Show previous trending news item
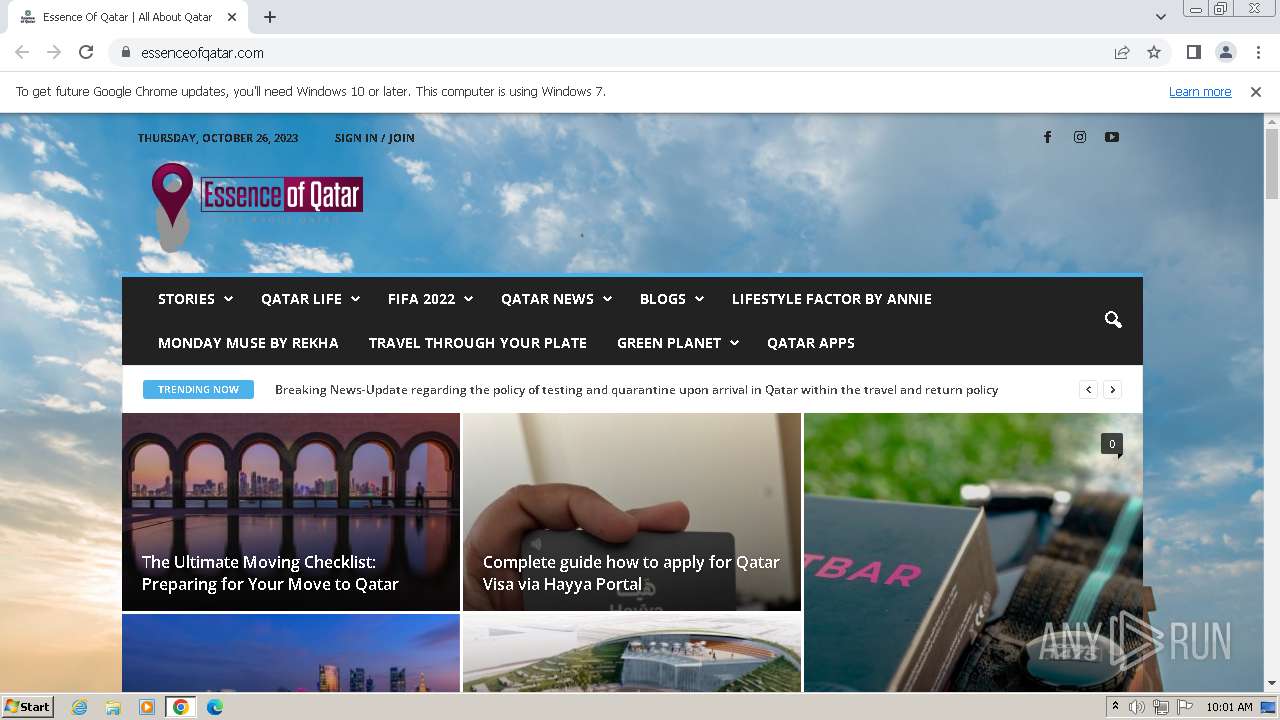The image size is (1280, 720). click(1089, 390)
